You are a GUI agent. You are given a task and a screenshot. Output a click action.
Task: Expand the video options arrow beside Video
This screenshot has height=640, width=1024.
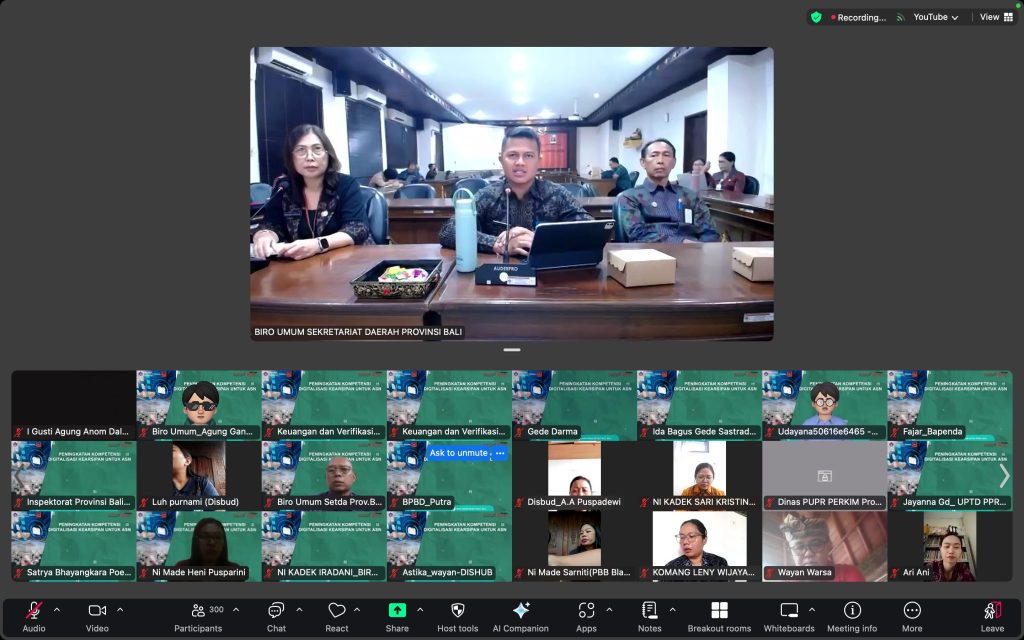coord(120,609)
